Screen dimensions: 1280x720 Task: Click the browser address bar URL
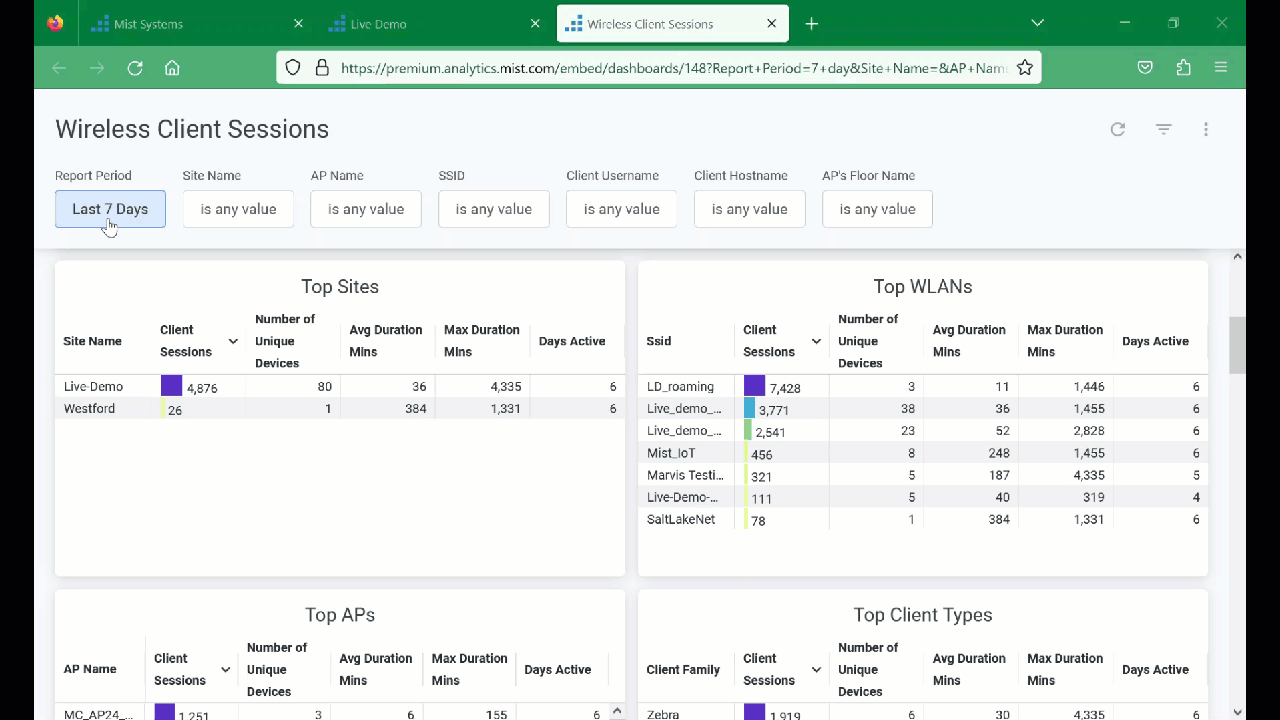[x=672, y=68]
